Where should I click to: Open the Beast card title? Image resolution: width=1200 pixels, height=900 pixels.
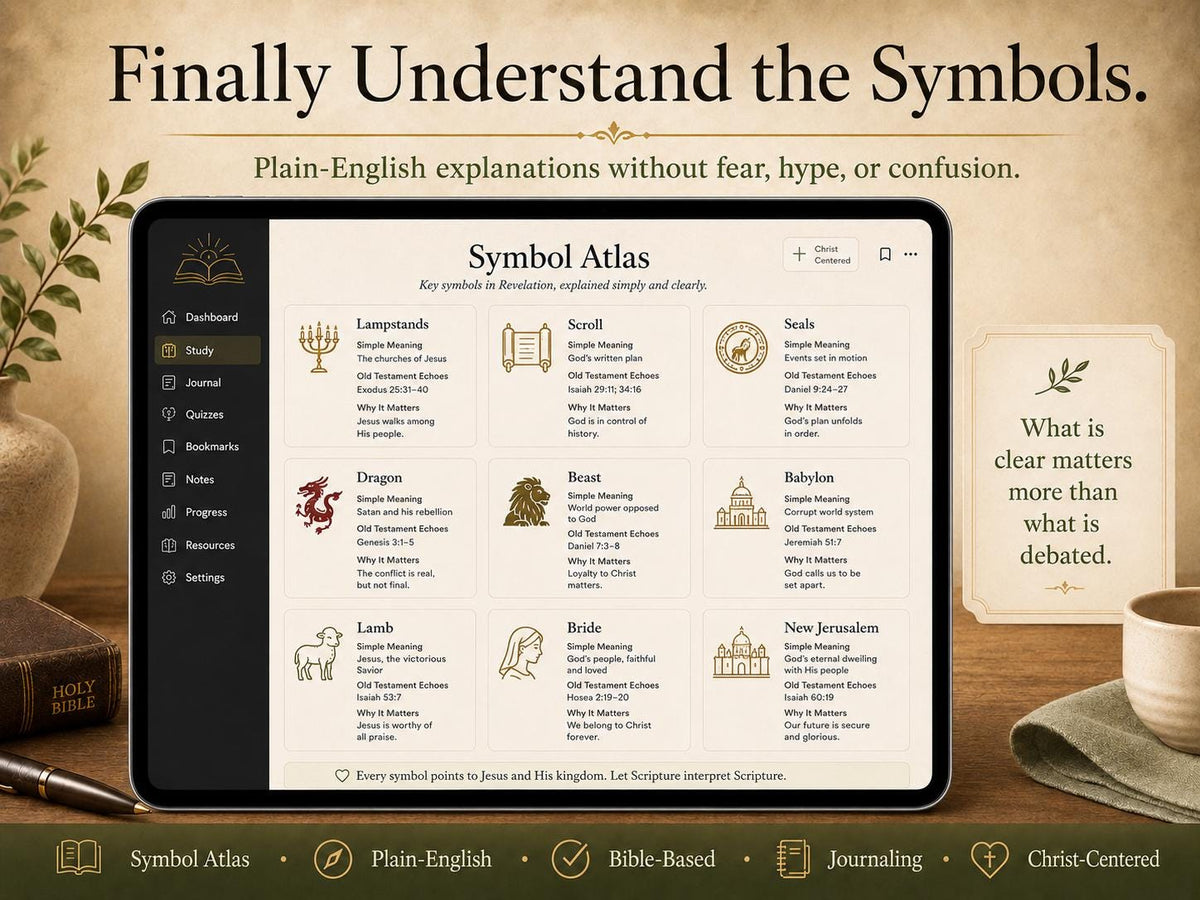[x=584, y=478]
